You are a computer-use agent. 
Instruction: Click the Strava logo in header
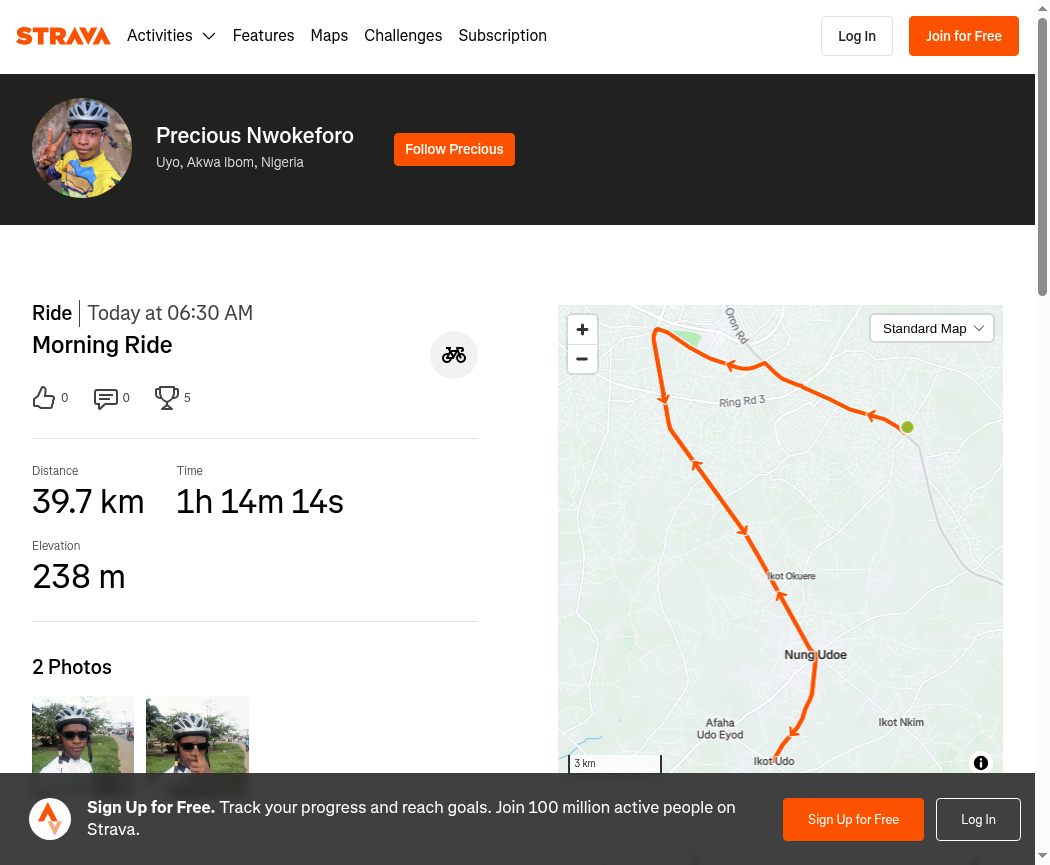(x=63, y=35)
